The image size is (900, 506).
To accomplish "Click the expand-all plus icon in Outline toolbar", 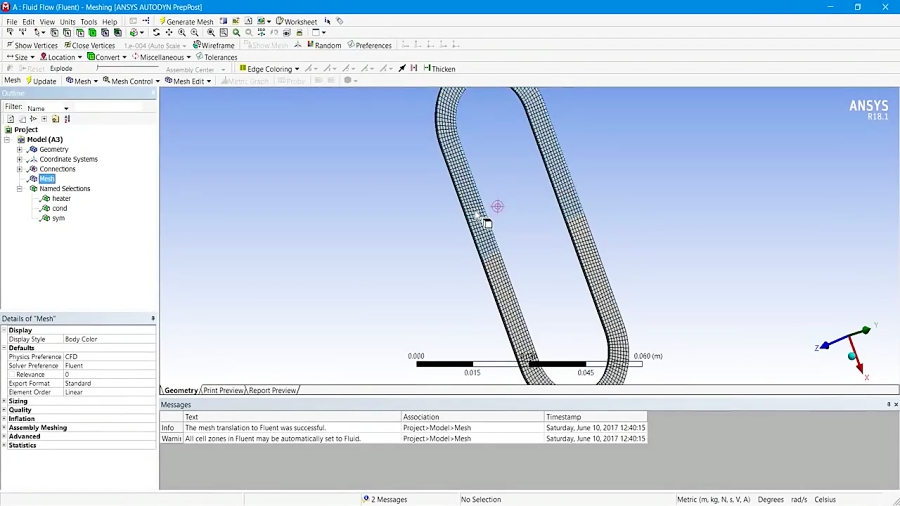I will [44, 119].
